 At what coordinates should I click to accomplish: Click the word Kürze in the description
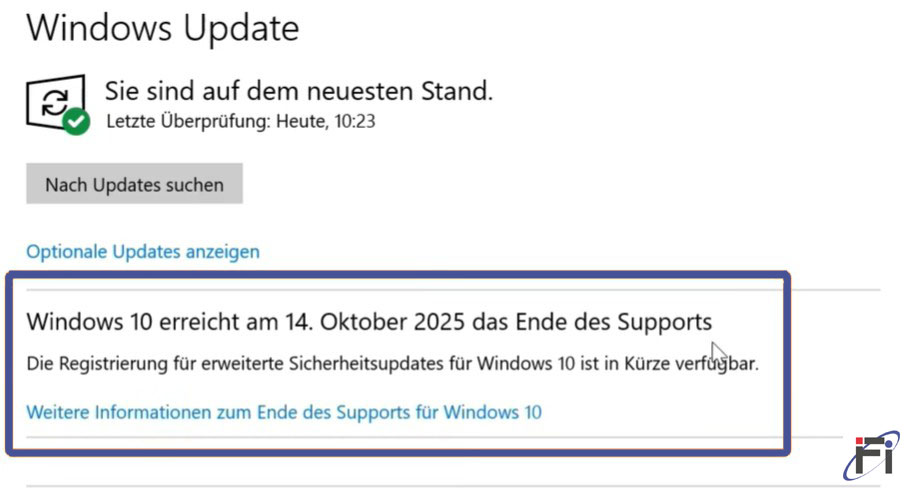click(647, 363)
